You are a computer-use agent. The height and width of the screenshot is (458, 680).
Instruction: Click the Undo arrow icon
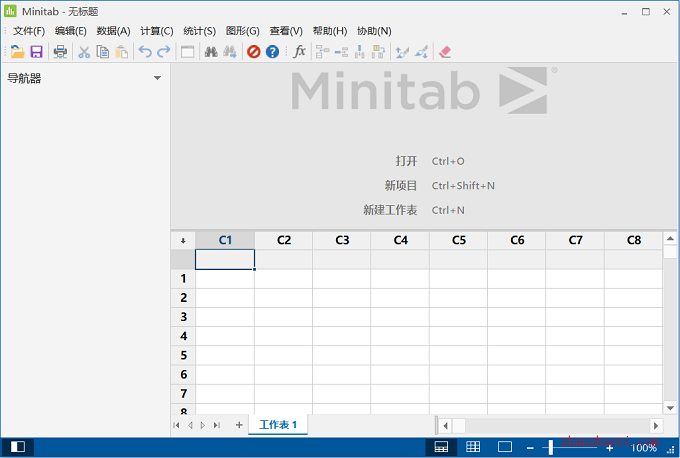click(145, 52)
